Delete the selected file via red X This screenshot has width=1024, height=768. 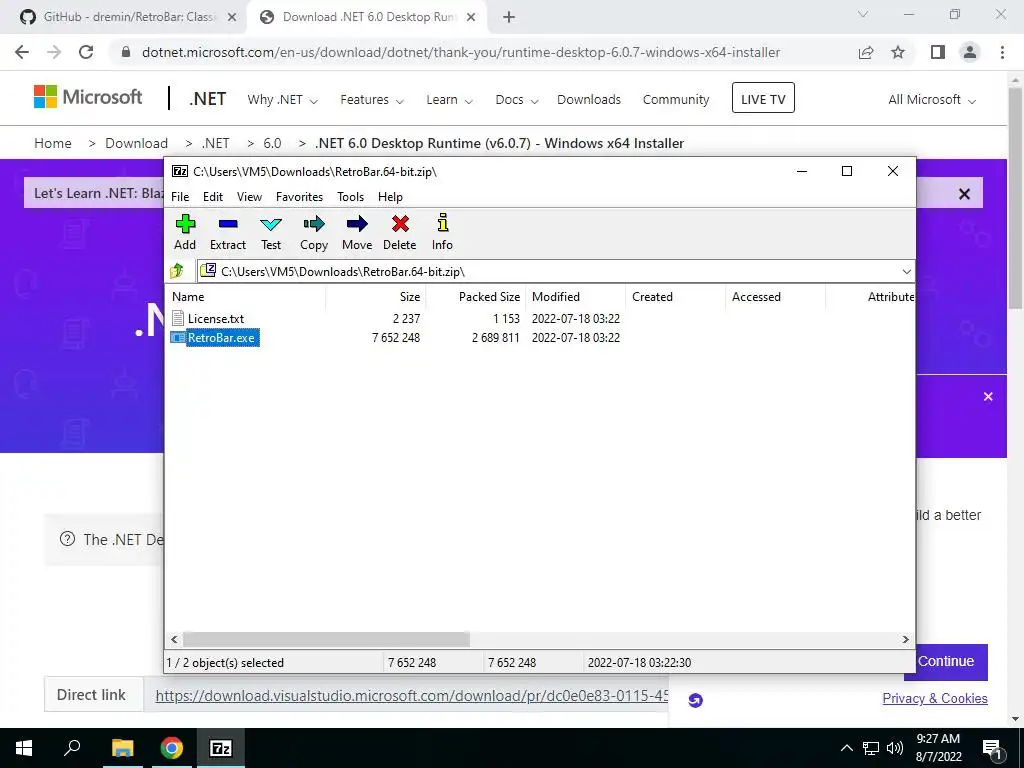(400, 232)
